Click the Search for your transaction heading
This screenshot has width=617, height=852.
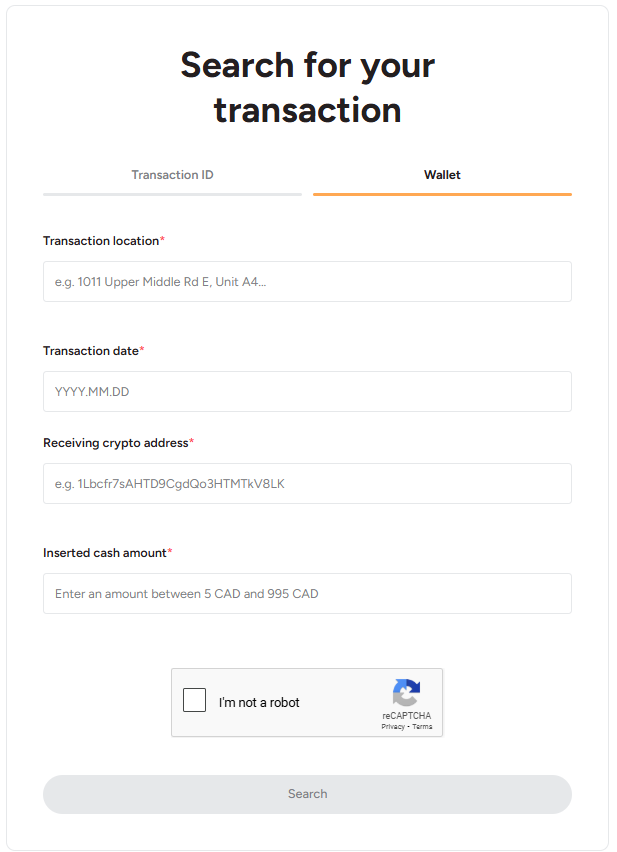pyautogui.click(x=307, y=87)
